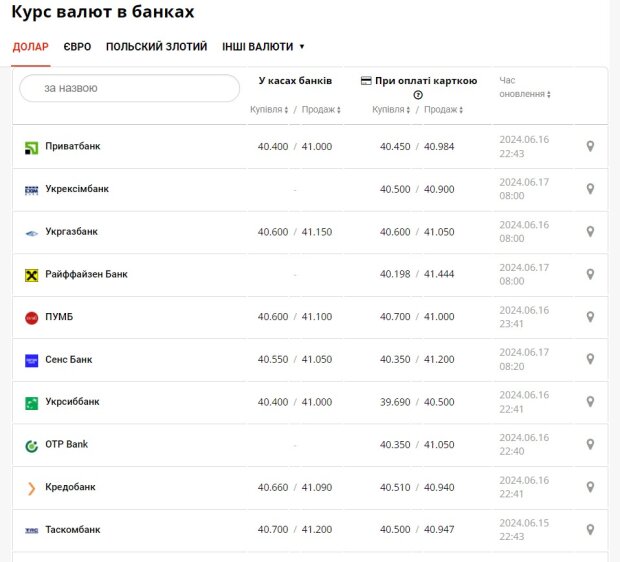620x562 pixels.
Task: Switch to the ЄВРО tab
Action: (x=77, y=47)
